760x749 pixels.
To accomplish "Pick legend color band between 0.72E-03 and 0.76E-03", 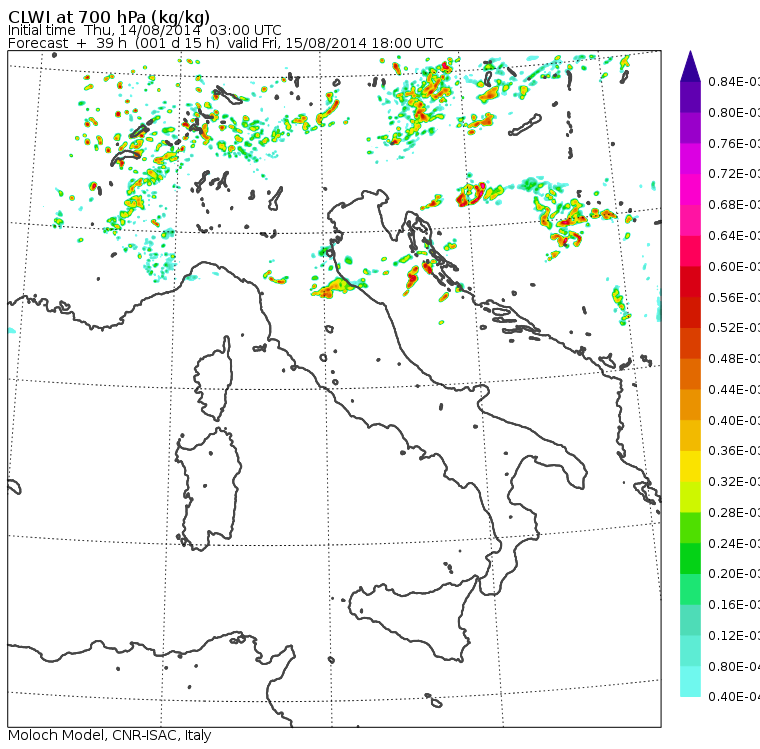I will click(x=690, y=159).
